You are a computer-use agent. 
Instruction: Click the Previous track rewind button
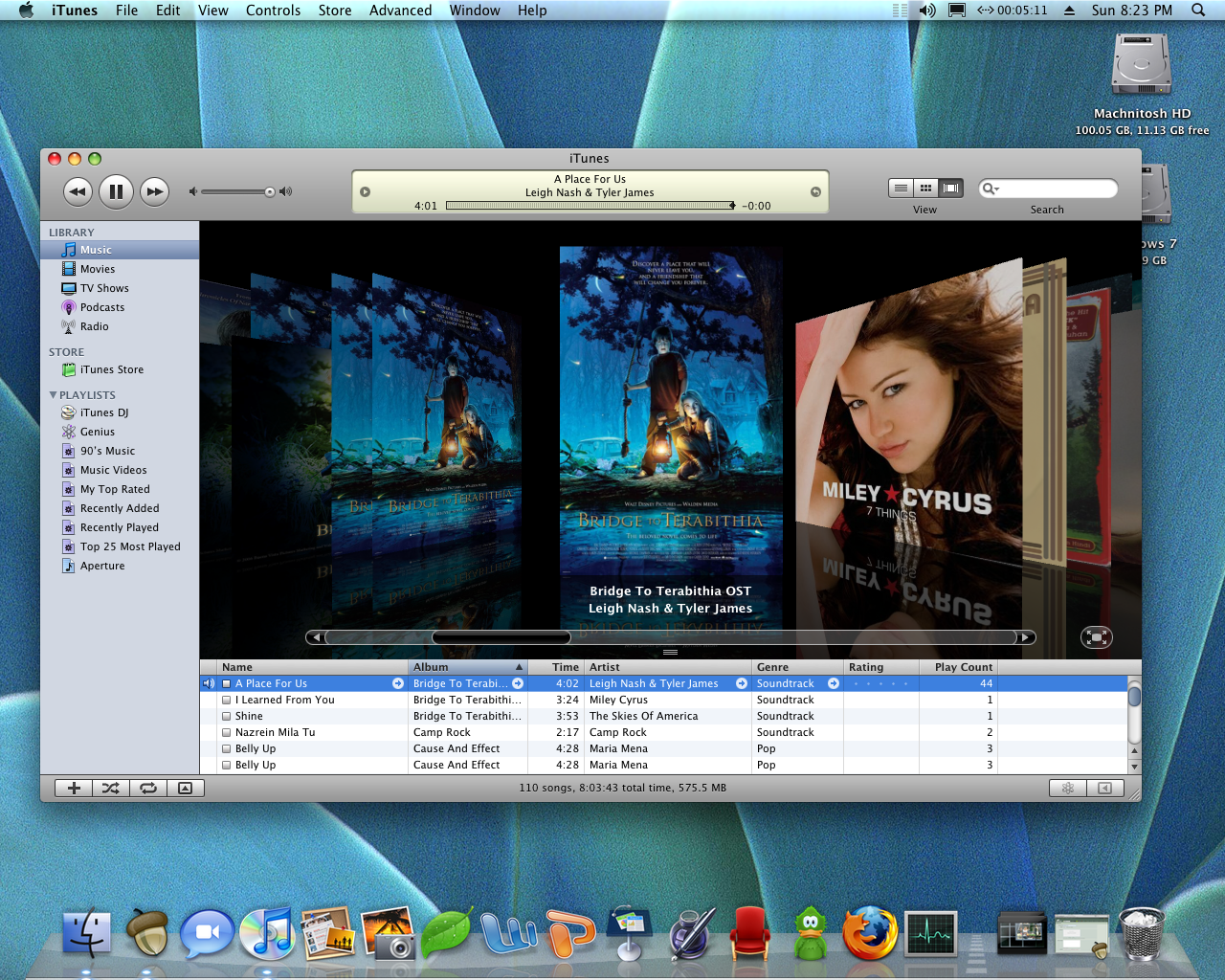pyautogui.click(x=78, y=191)
